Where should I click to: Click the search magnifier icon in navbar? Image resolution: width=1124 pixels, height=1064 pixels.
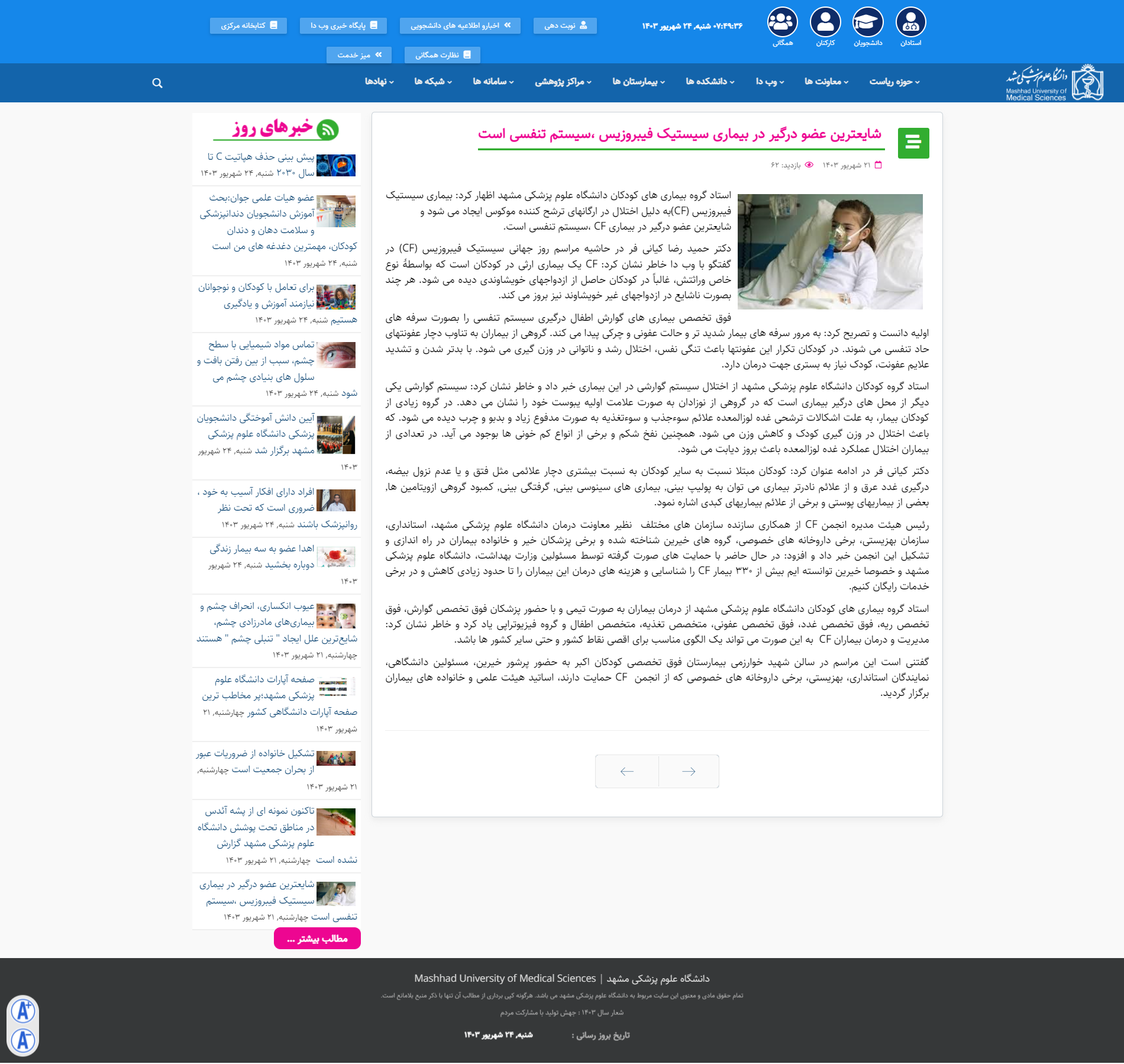[157, 83]
